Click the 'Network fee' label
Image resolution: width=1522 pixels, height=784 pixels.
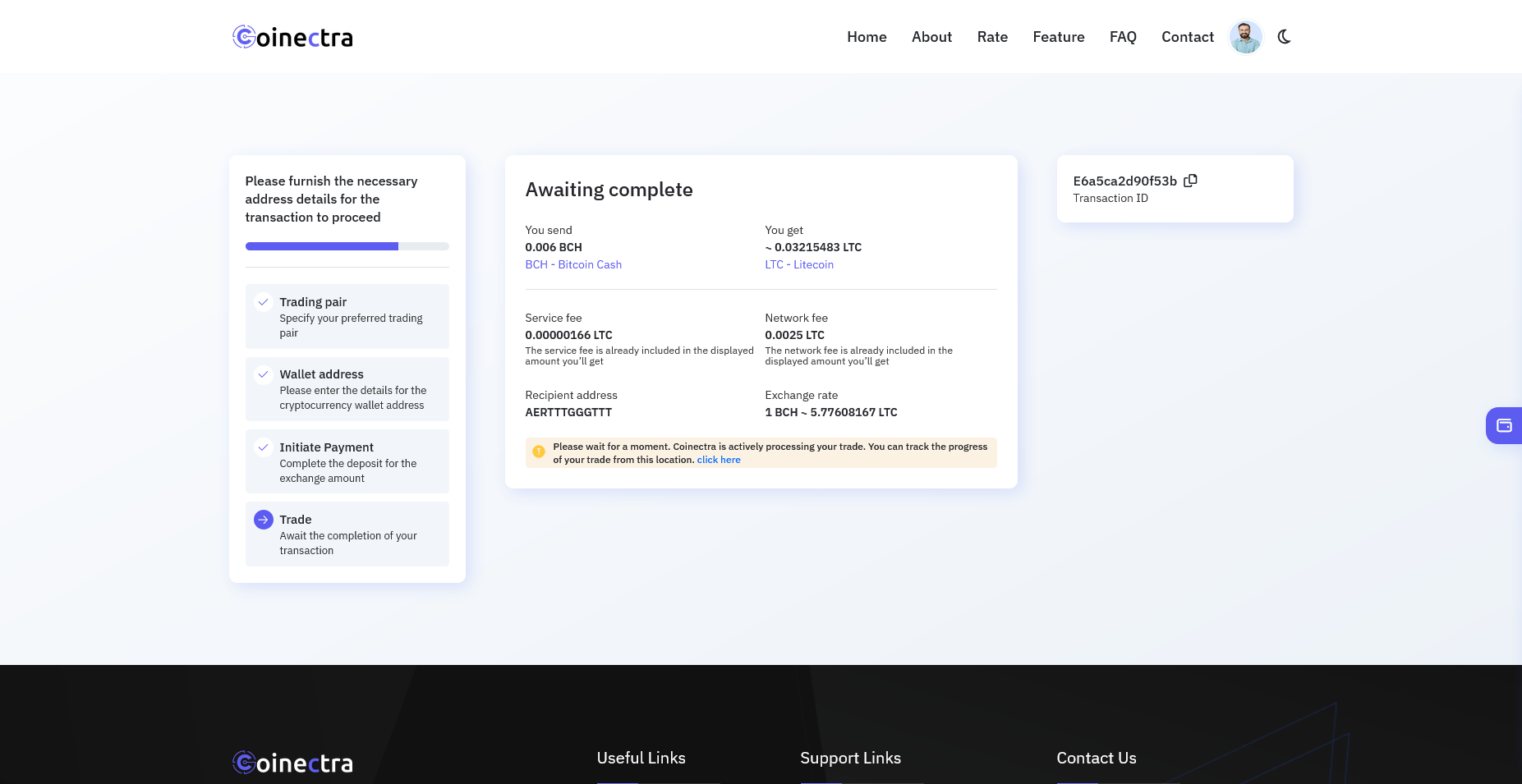[797, 318]
